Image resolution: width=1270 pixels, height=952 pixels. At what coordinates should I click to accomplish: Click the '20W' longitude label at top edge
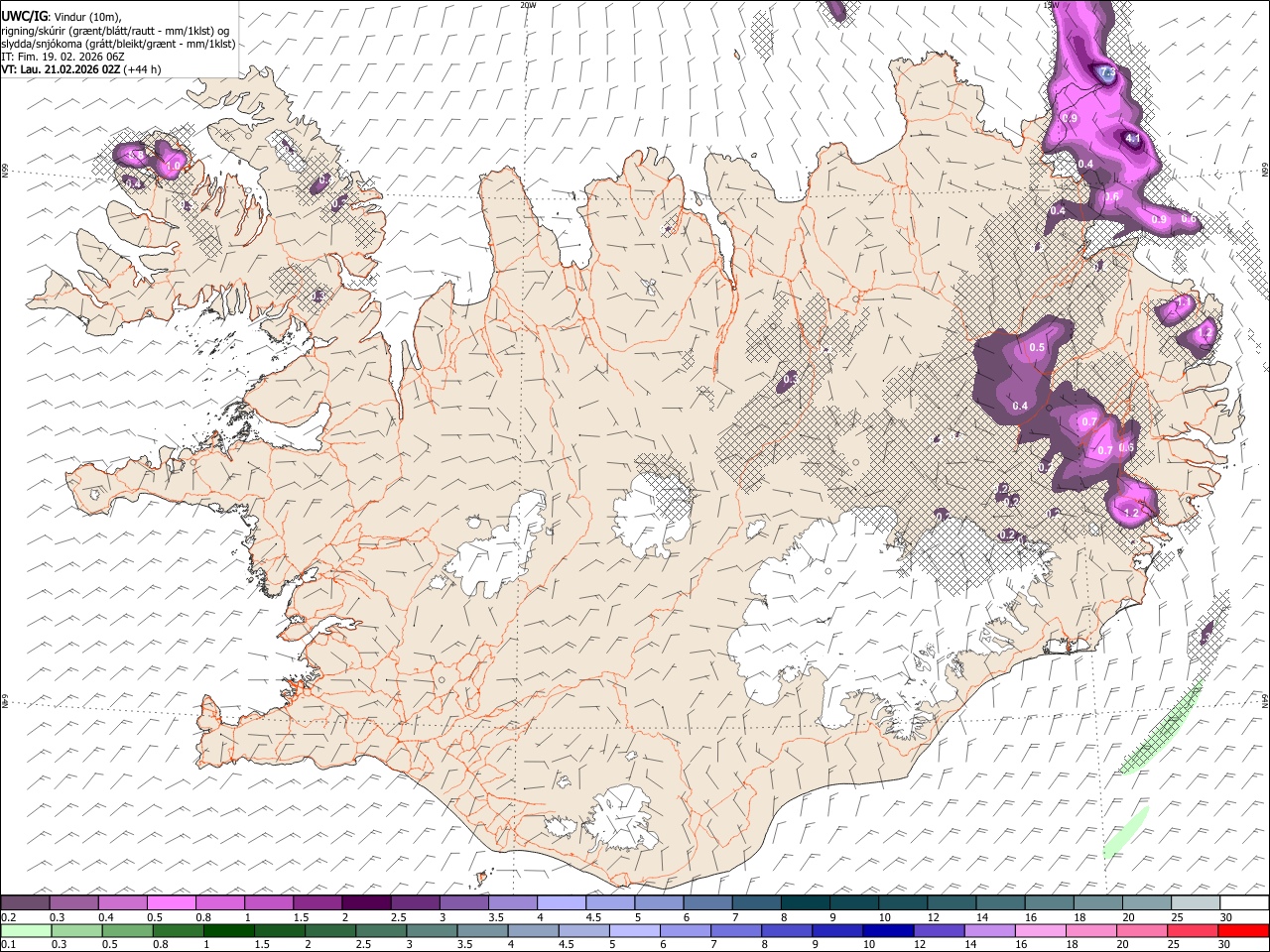tap(528, 5)
